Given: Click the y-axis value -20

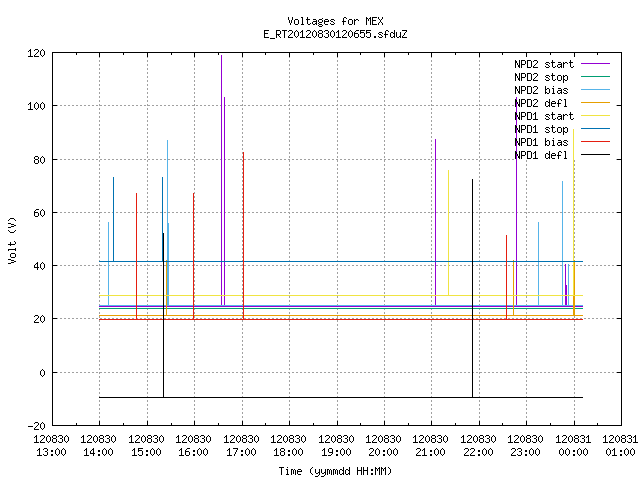Looking at the screenshot, I should [x=36, y=426].
